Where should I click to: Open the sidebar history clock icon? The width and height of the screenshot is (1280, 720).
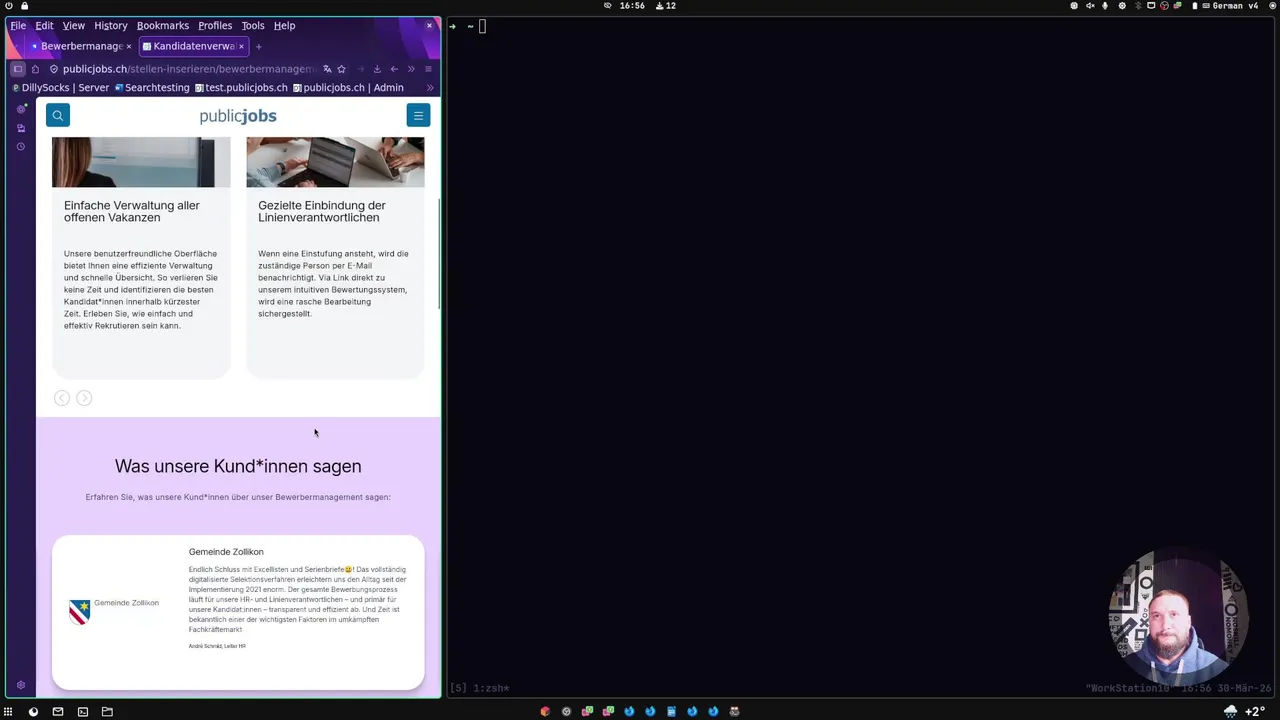coord(20,147)
